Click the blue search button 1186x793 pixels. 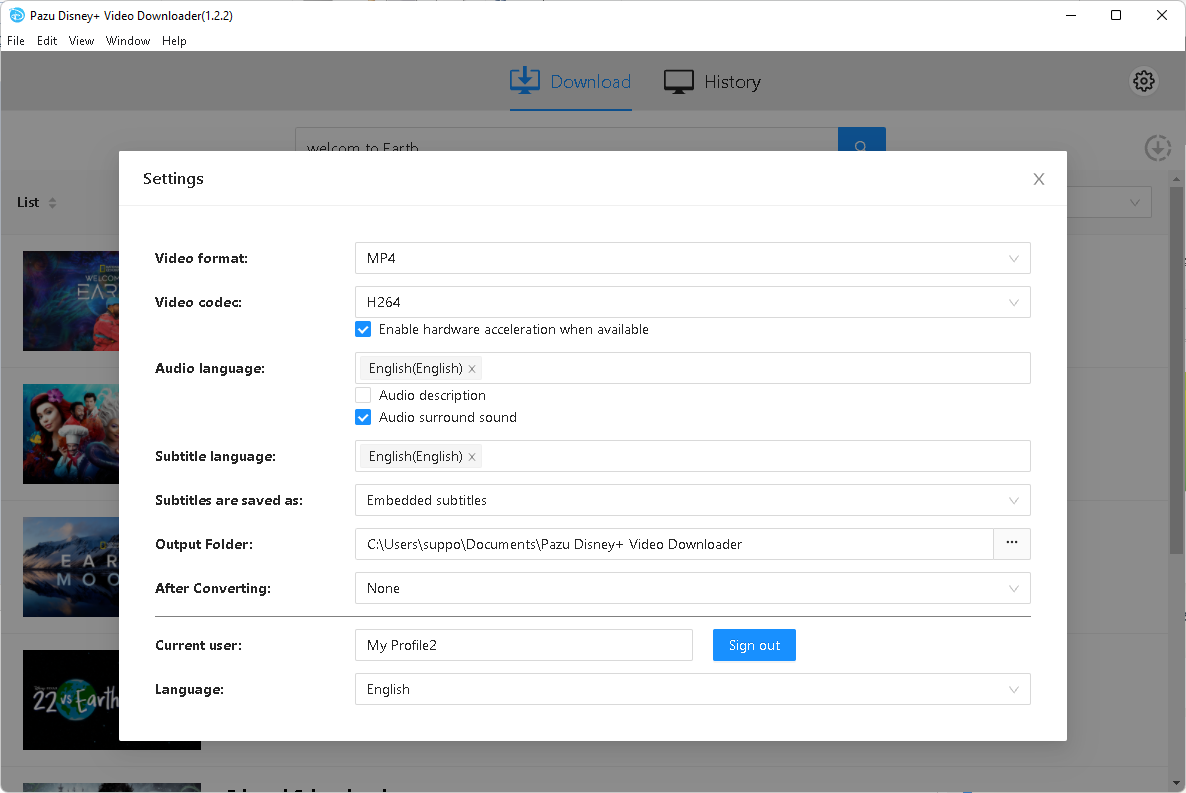click(862, 140)
